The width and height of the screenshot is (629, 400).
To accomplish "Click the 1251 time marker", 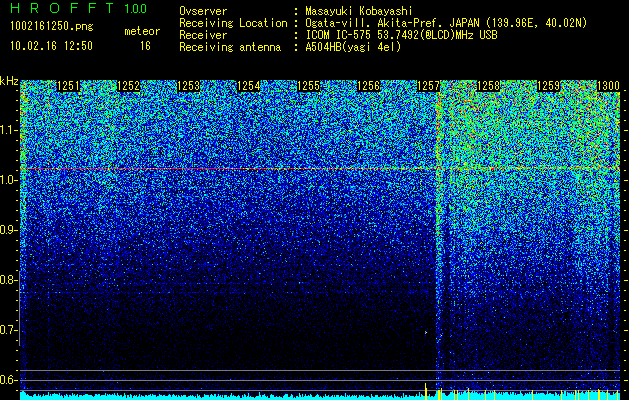I will (69, 86).
